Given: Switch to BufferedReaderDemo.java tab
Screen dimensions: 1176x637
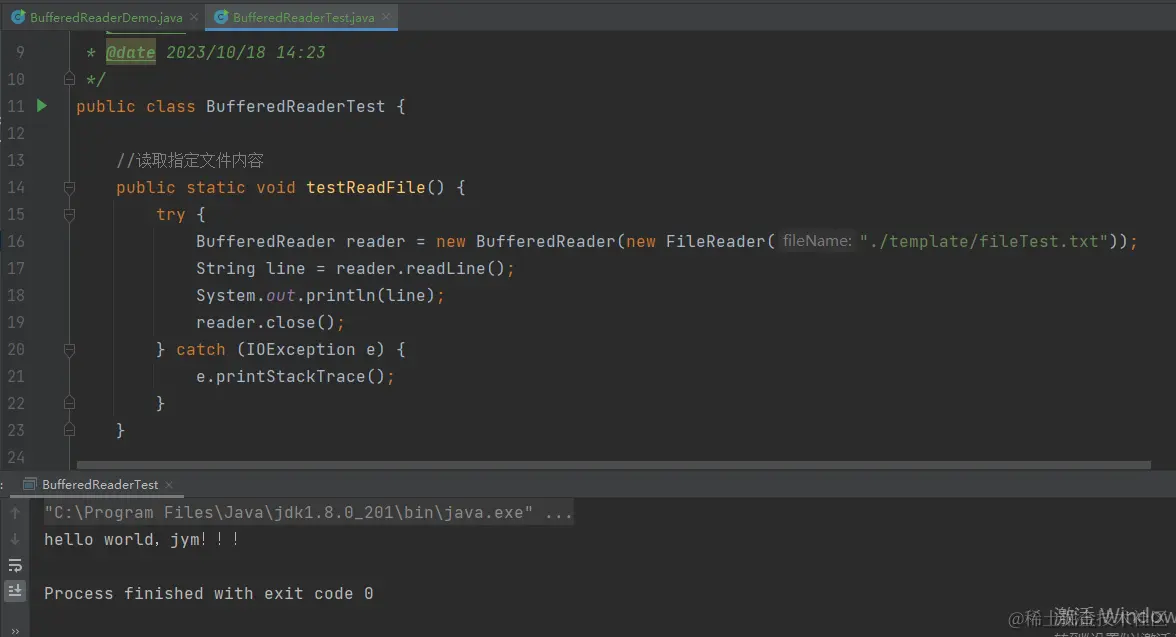Looking at the screenshot, I should (x=106, y=17).
